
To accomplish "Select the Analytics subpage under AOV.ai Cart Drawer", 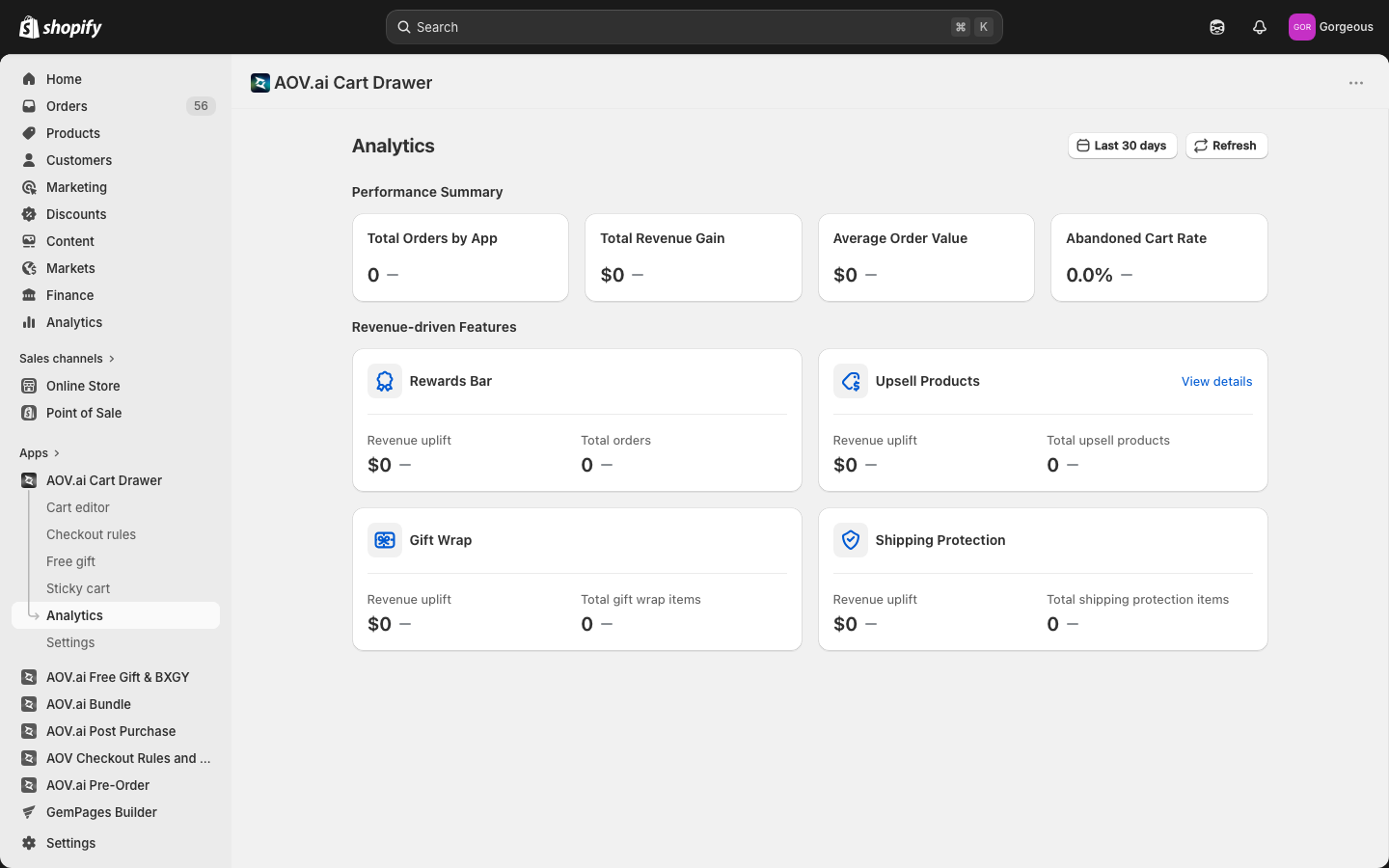I will pos(116,615).
